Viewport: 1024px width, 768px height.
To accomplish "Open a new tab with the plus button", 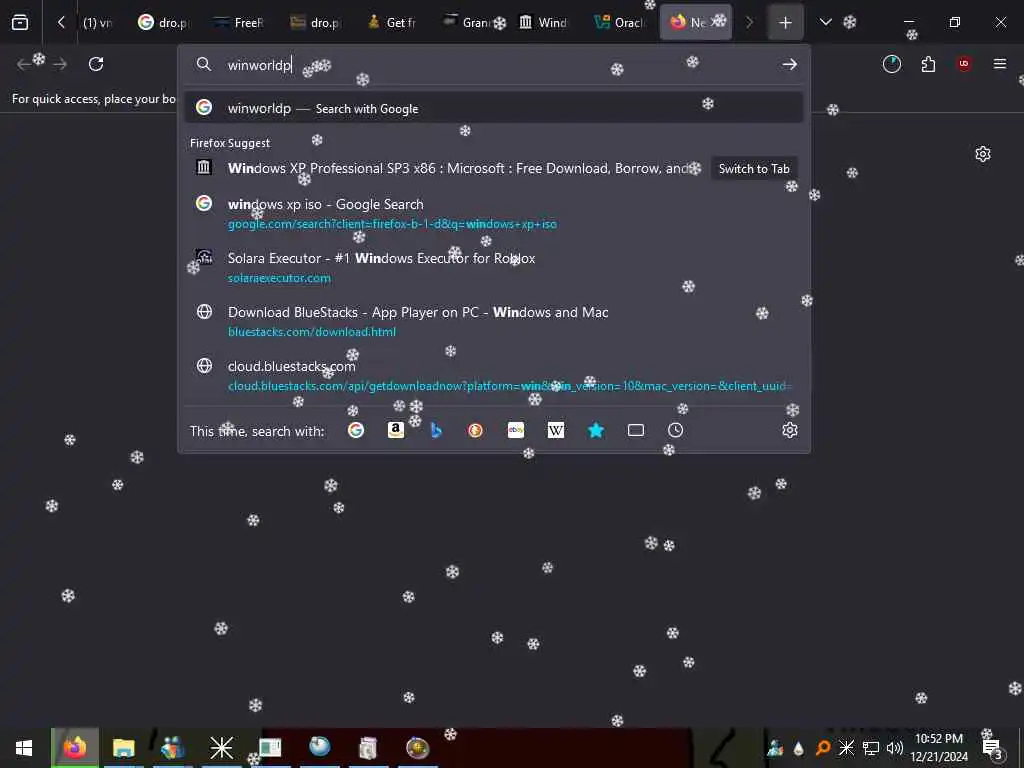I will click(x=785, y=22).
